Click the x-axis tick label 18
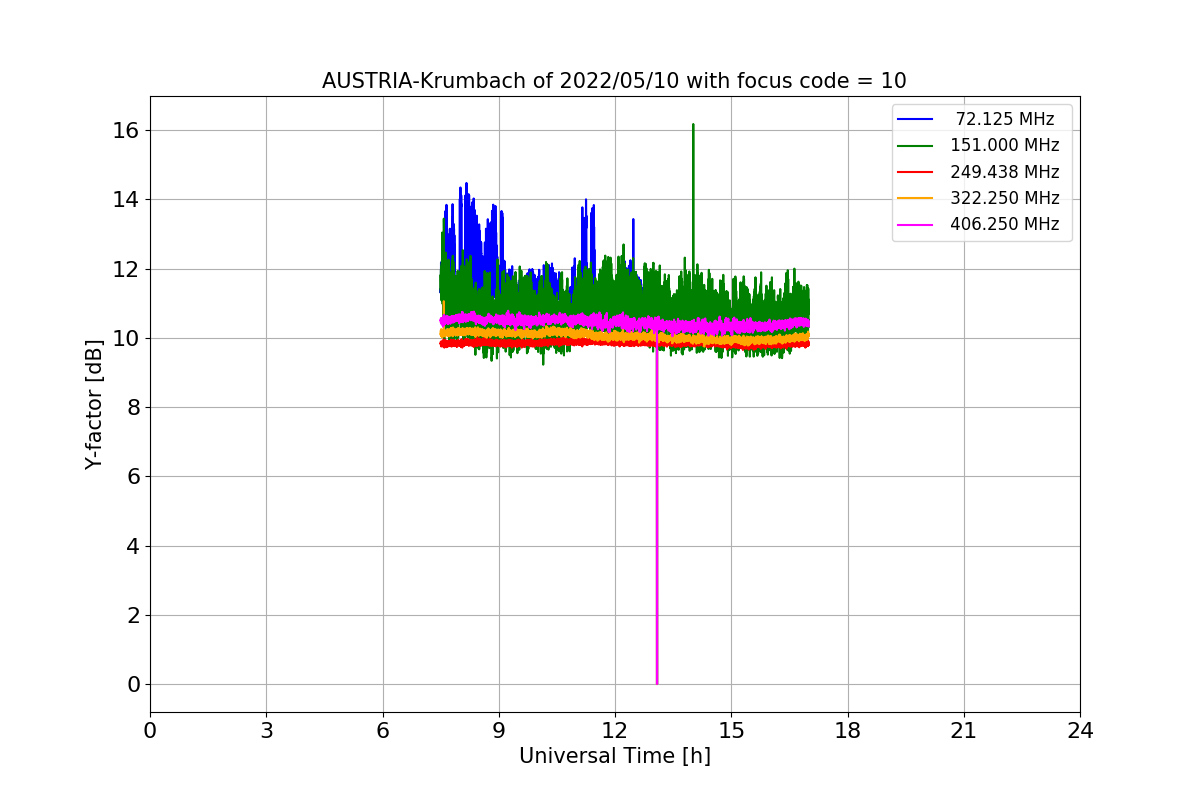1200x800 pixels. (x=848, y=731)
